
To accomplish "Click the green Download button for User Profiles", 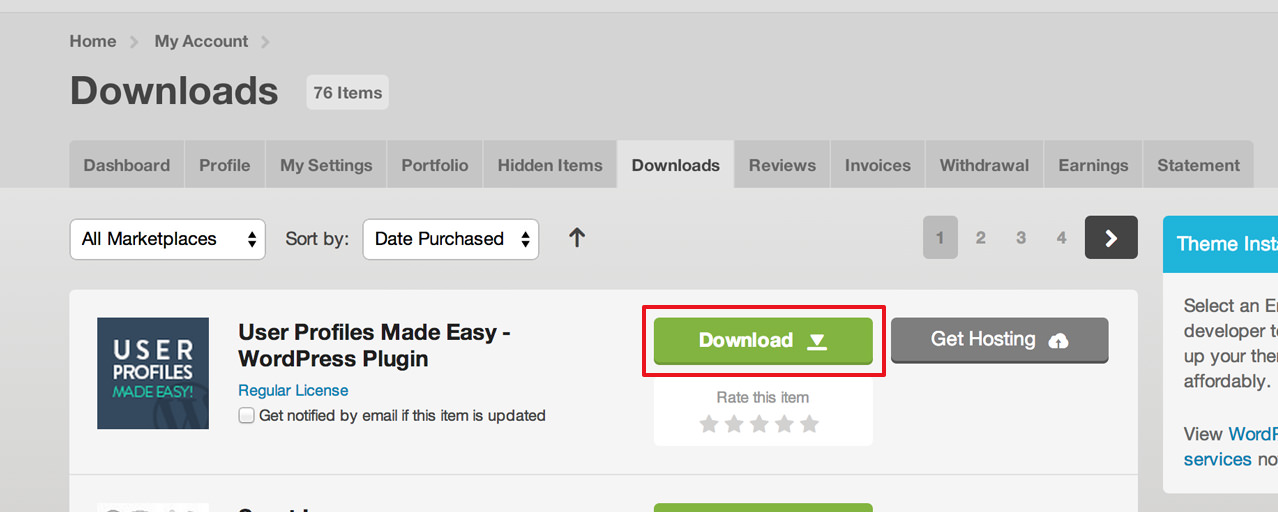I will pyautogui.click(x=763, y=340).
